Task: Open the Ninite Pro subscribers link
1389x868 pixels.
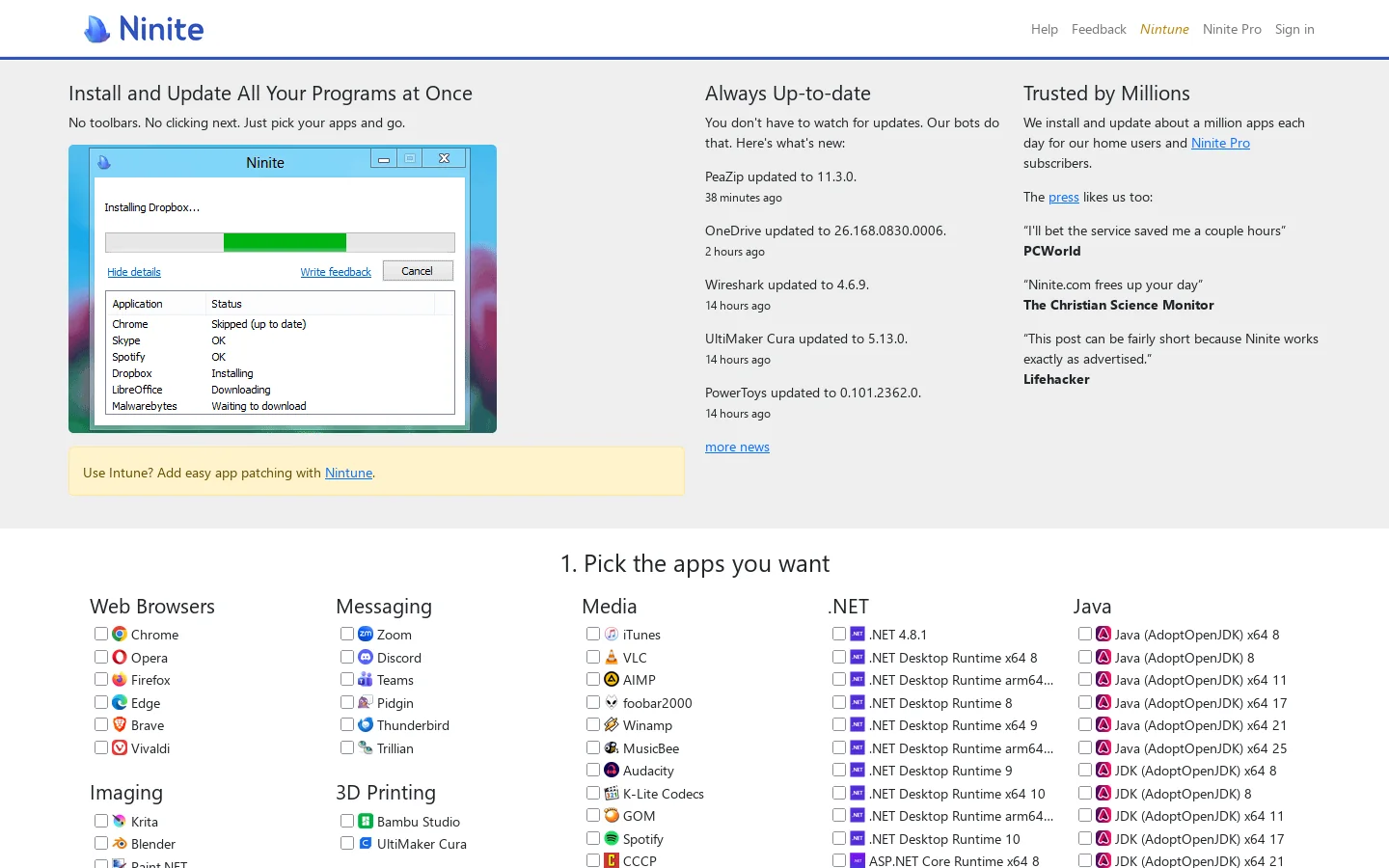Action: pos(1220,143)
